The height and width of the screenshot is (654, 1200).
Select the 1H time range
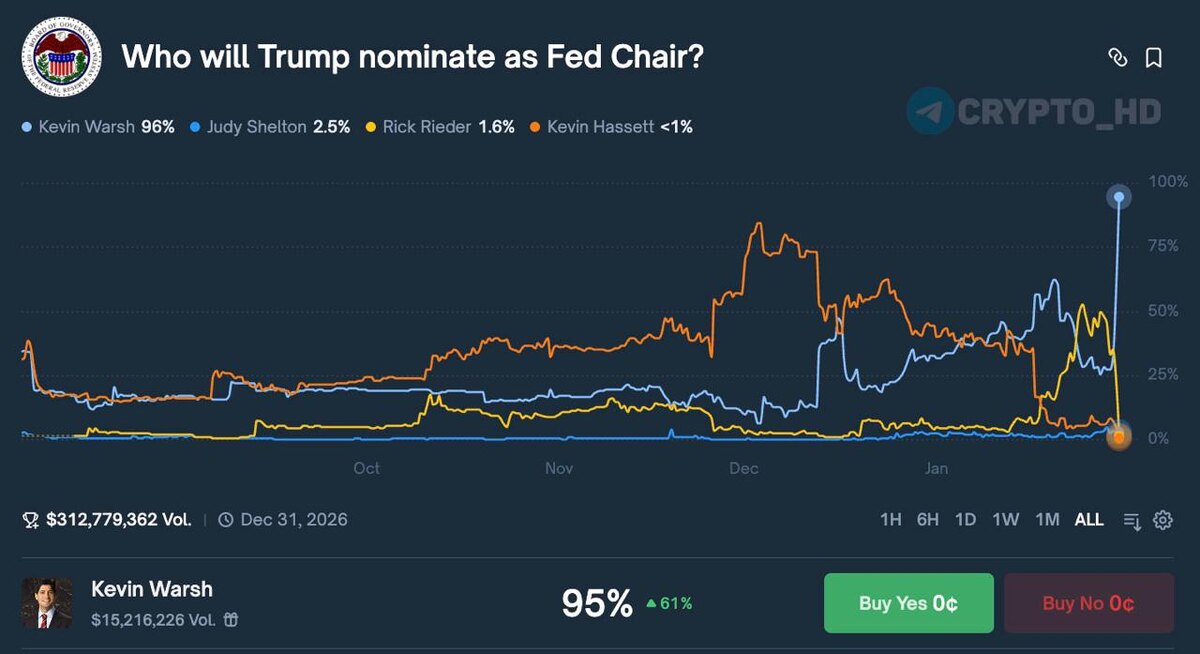890,520
